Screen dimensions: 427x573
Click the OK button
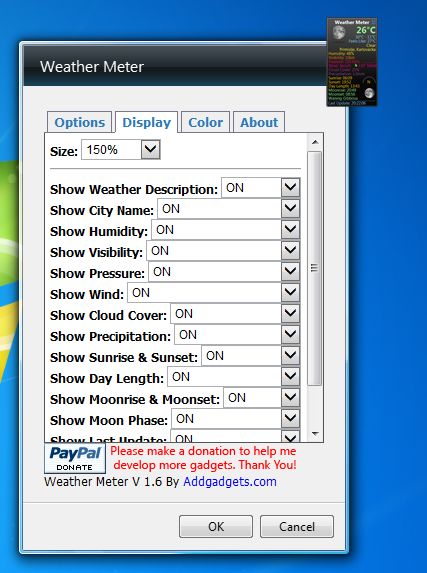pos(216,527)
